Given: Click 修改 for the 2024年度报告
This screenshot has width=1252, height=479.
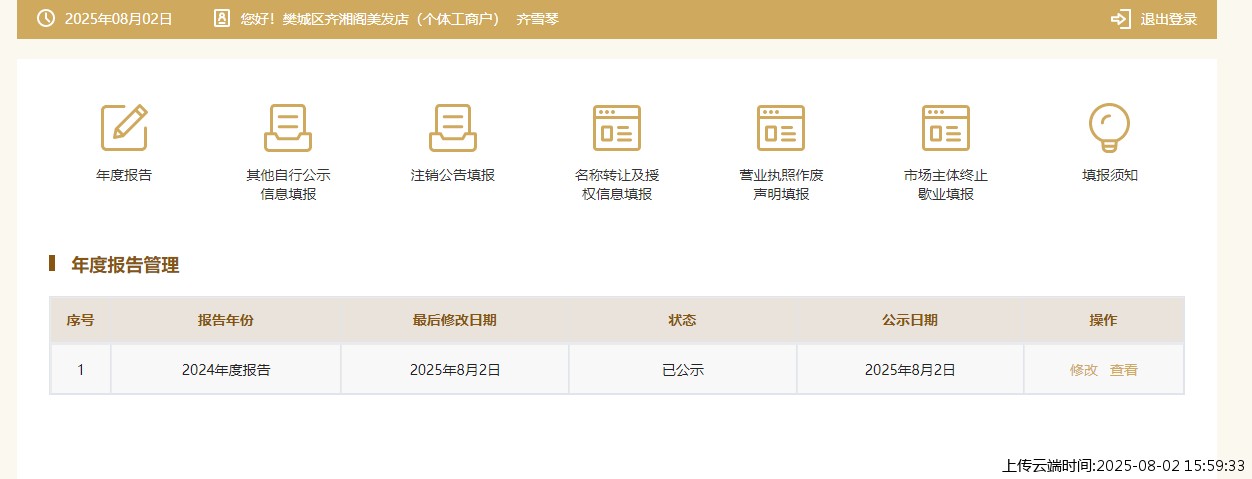Looking at the screenshot, I should pos(1084,370).
